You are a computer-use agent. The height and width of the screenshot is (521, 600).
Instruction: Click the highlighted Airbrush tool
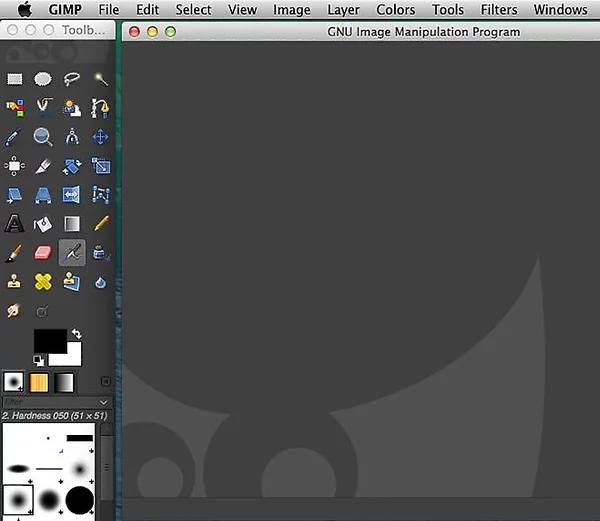point(72,252)
